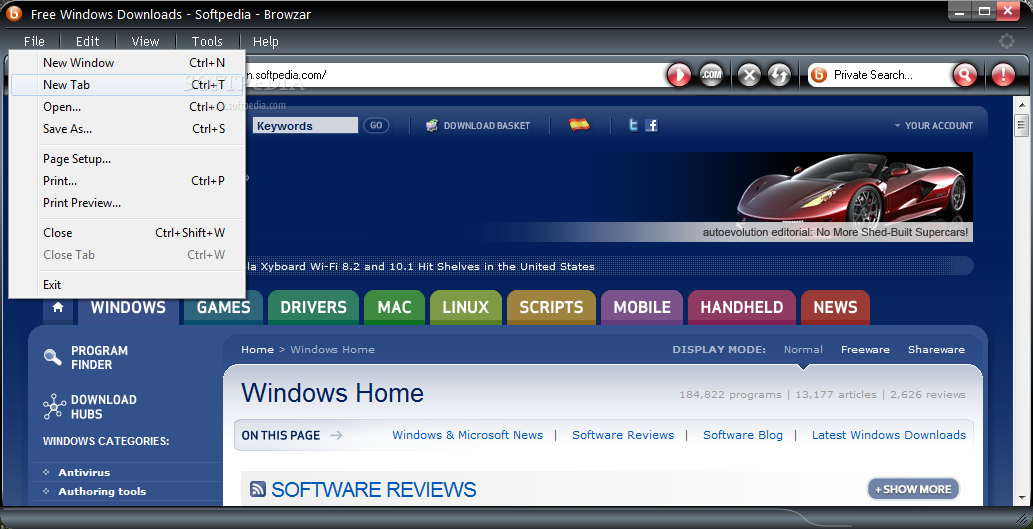Open the Authoring tools category
Viewport: 1033px width, 529px height.
click(102, 491)
